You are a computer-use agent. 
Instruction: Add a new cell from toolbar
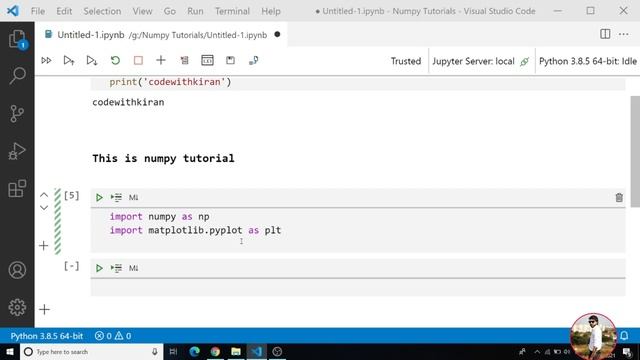click(x=161, y=61)
